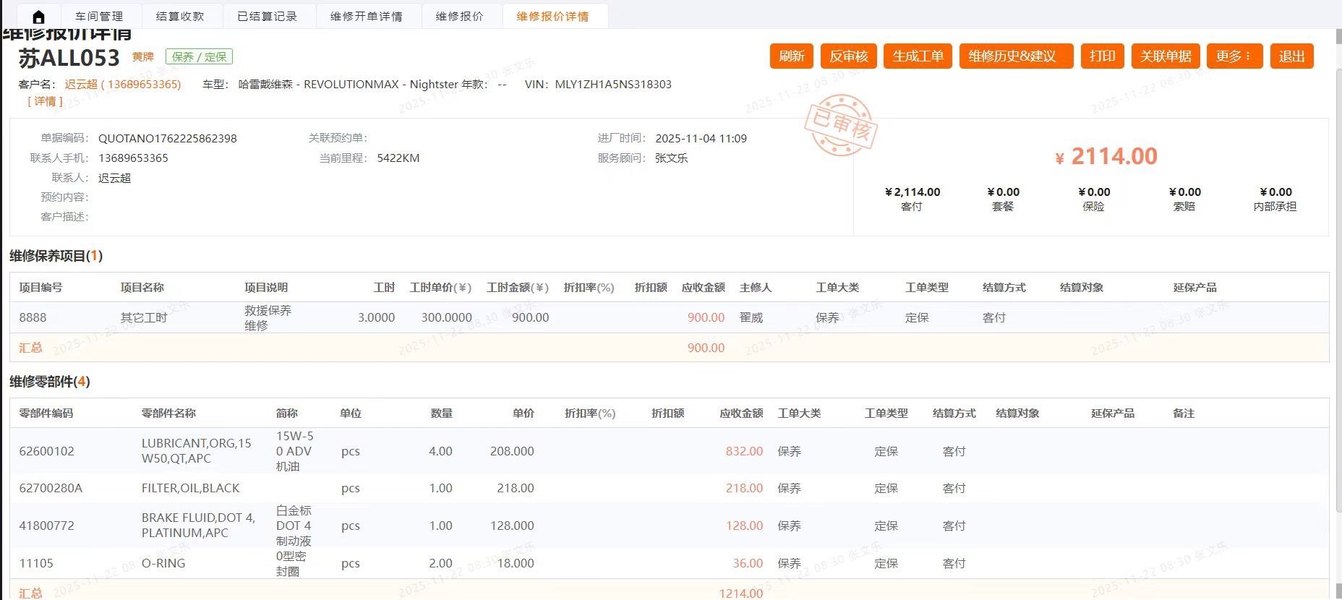Click the 汇总 link in maintenance items table
The height and width of the screenshot is (600, 1342).
30,347
